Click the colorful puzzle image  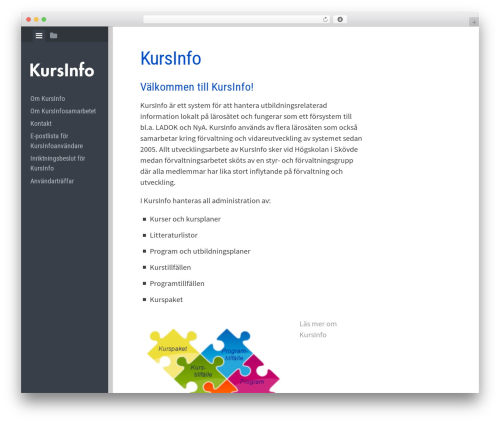(x=213, y=360)
